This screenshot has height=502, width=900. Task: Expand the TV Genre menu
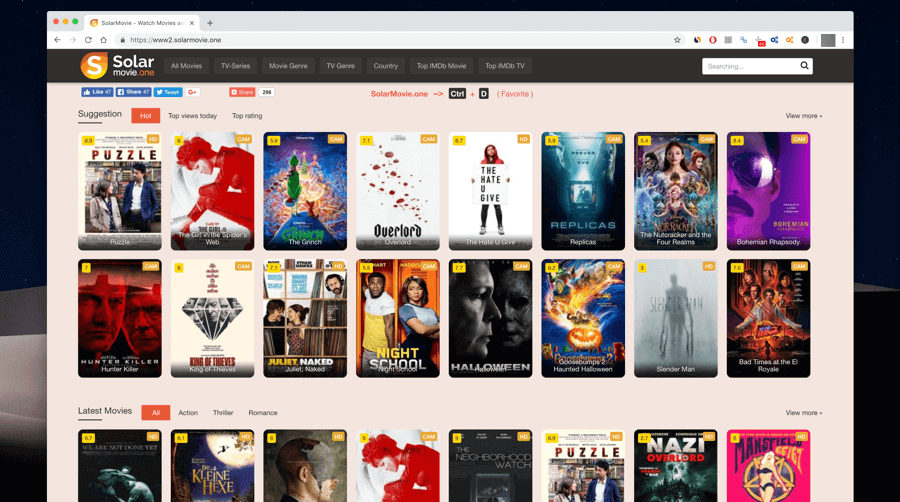coord(340,66)
